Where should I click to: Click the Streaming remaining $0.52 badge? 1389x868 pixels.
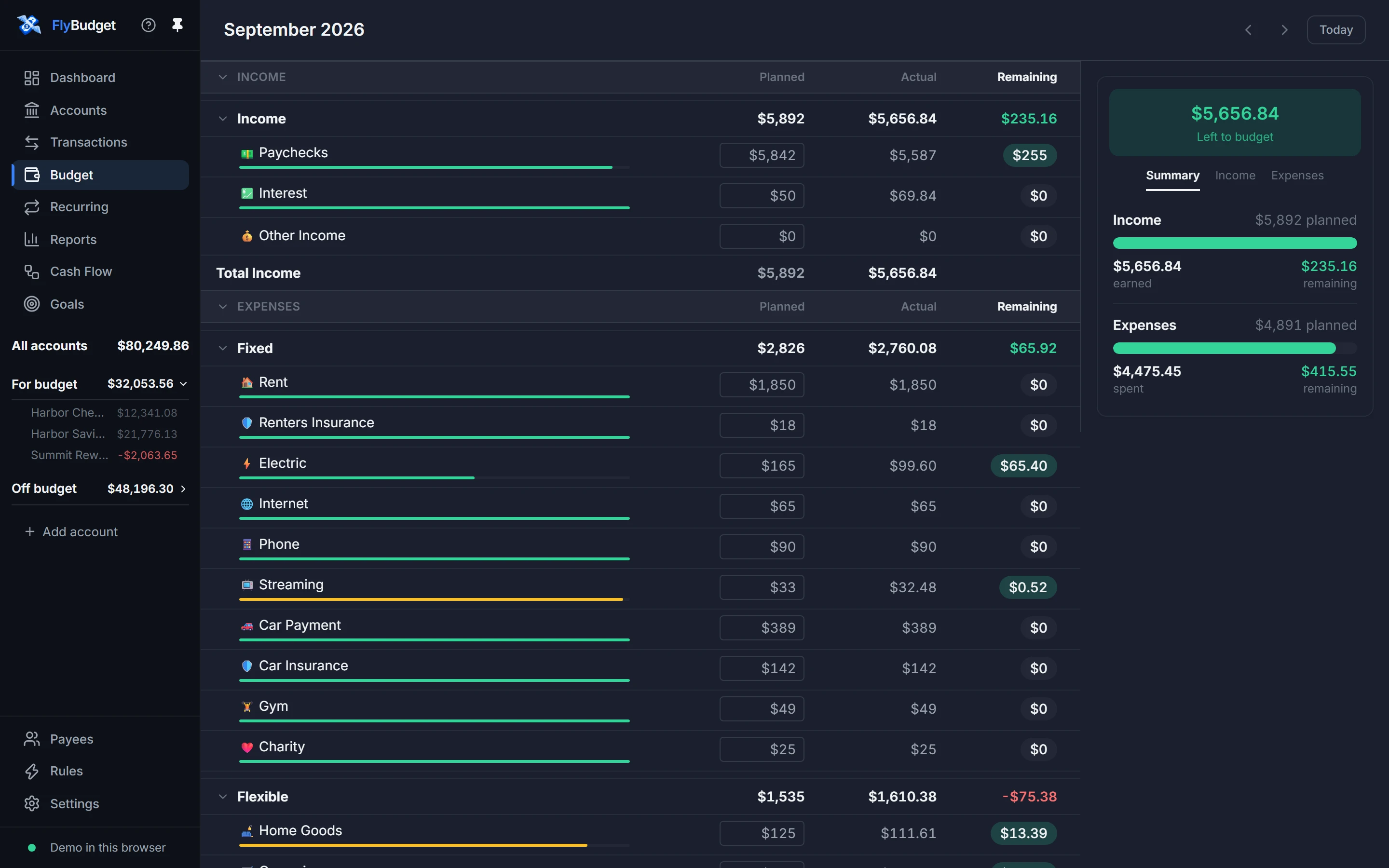click(x=1028, y=587)
